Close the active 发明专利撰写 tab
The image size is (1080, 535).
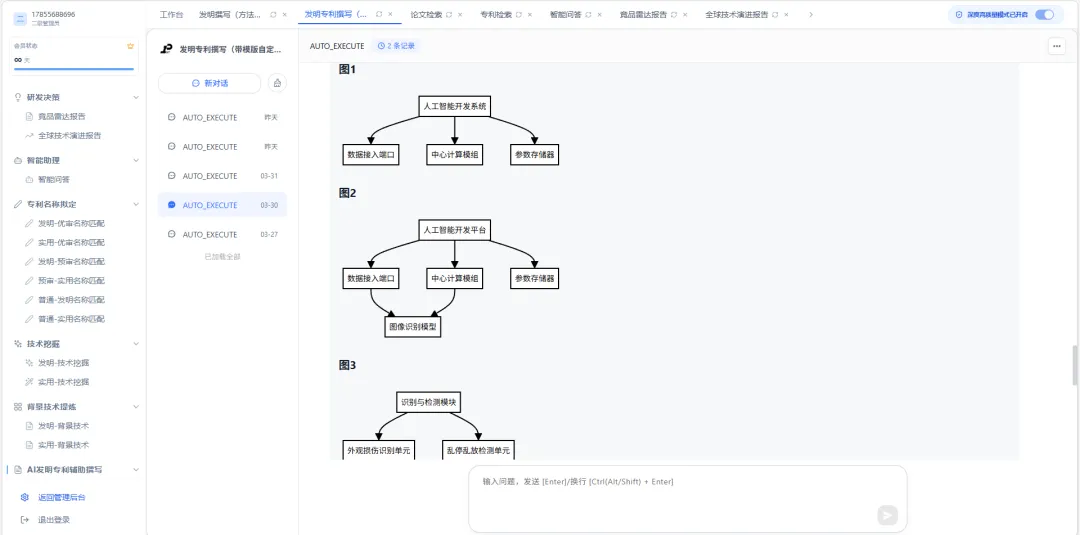[391, 14]
